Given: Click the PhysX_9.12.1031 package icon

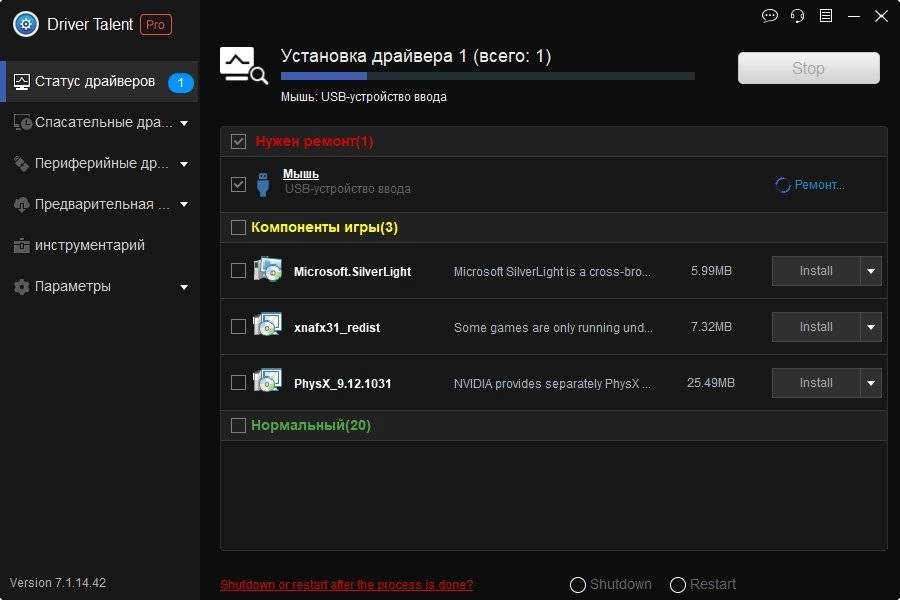Looking at the screenshot, I should (x=267, y=381).
